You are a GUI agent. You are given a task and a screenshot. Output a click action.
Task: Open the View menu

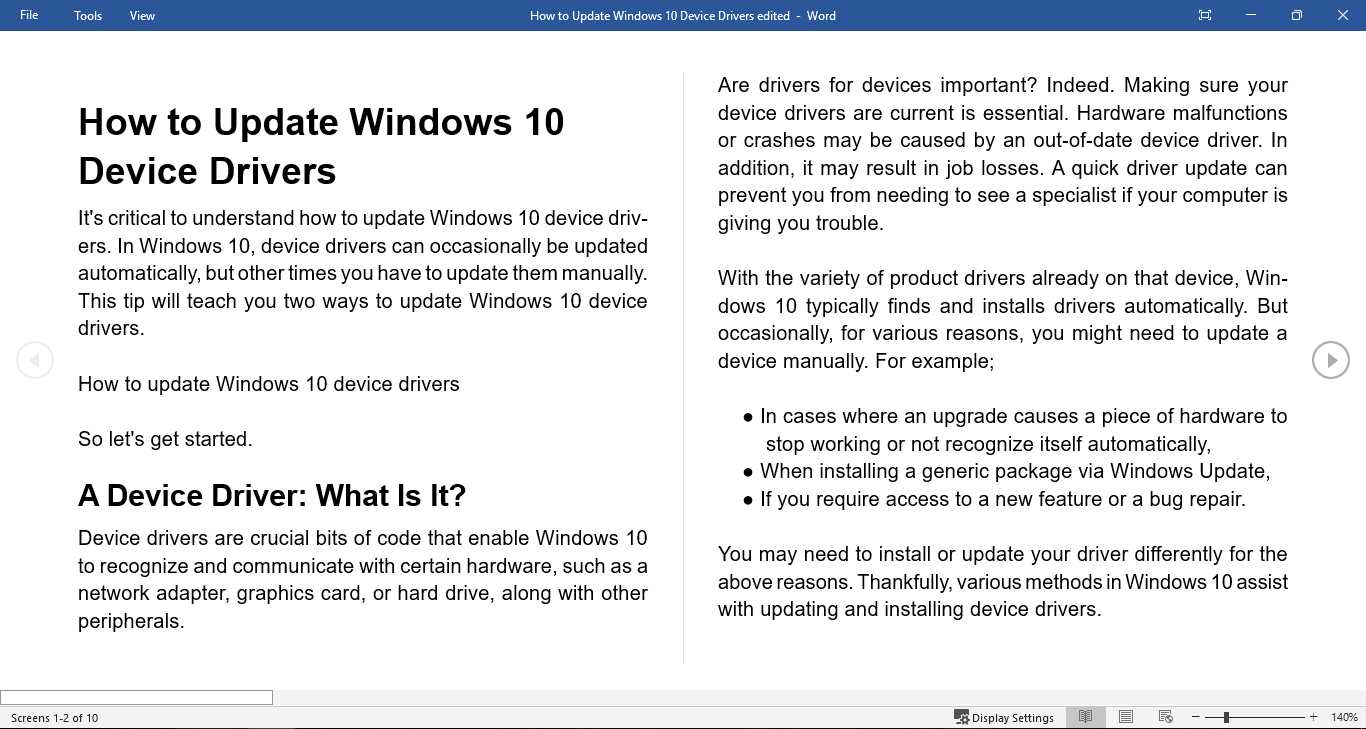(x=142, y=15)
